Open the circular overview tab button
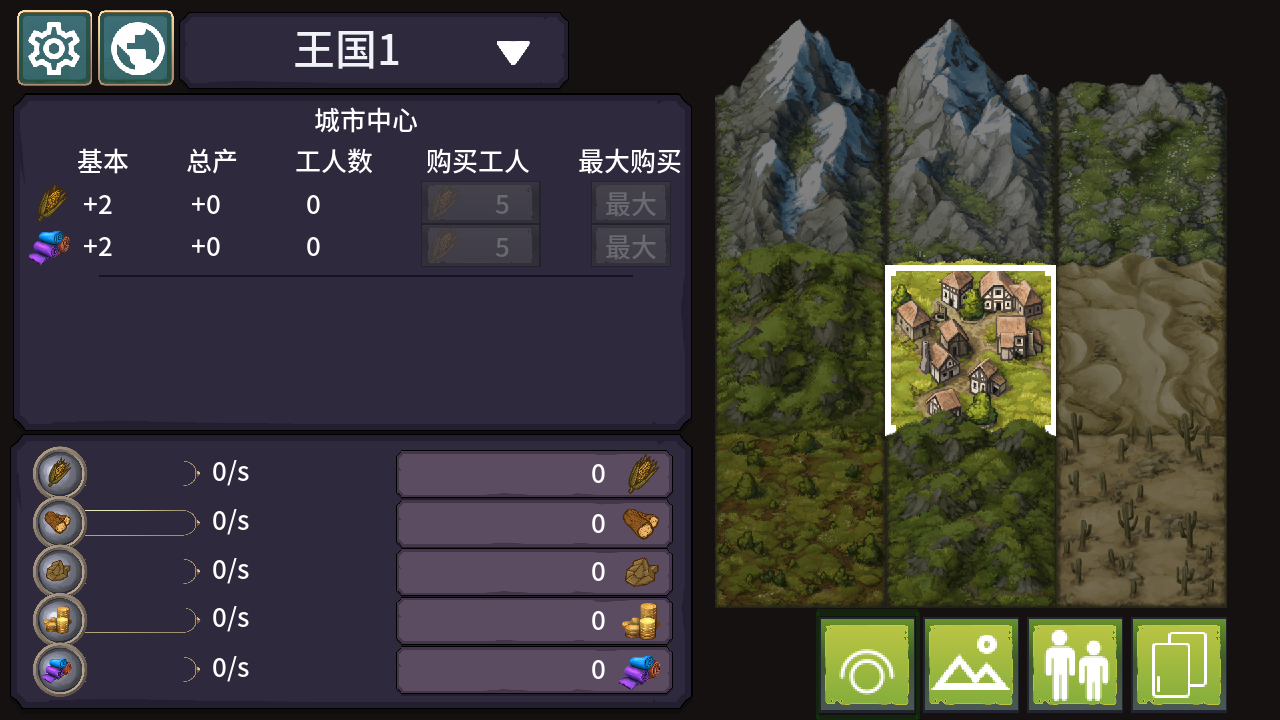Viewport: 1280px width, 720px height. (x=867, y=665)
